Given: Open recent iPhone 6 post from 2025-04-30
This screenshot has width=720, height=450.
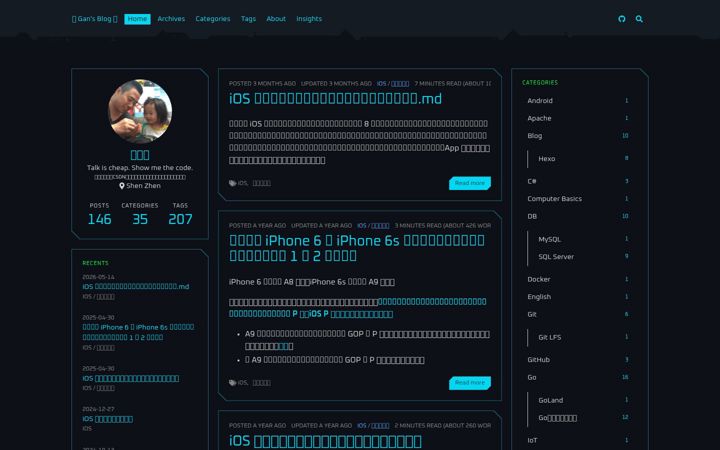Looking at the screenshot, I should [x=138, y=332].
